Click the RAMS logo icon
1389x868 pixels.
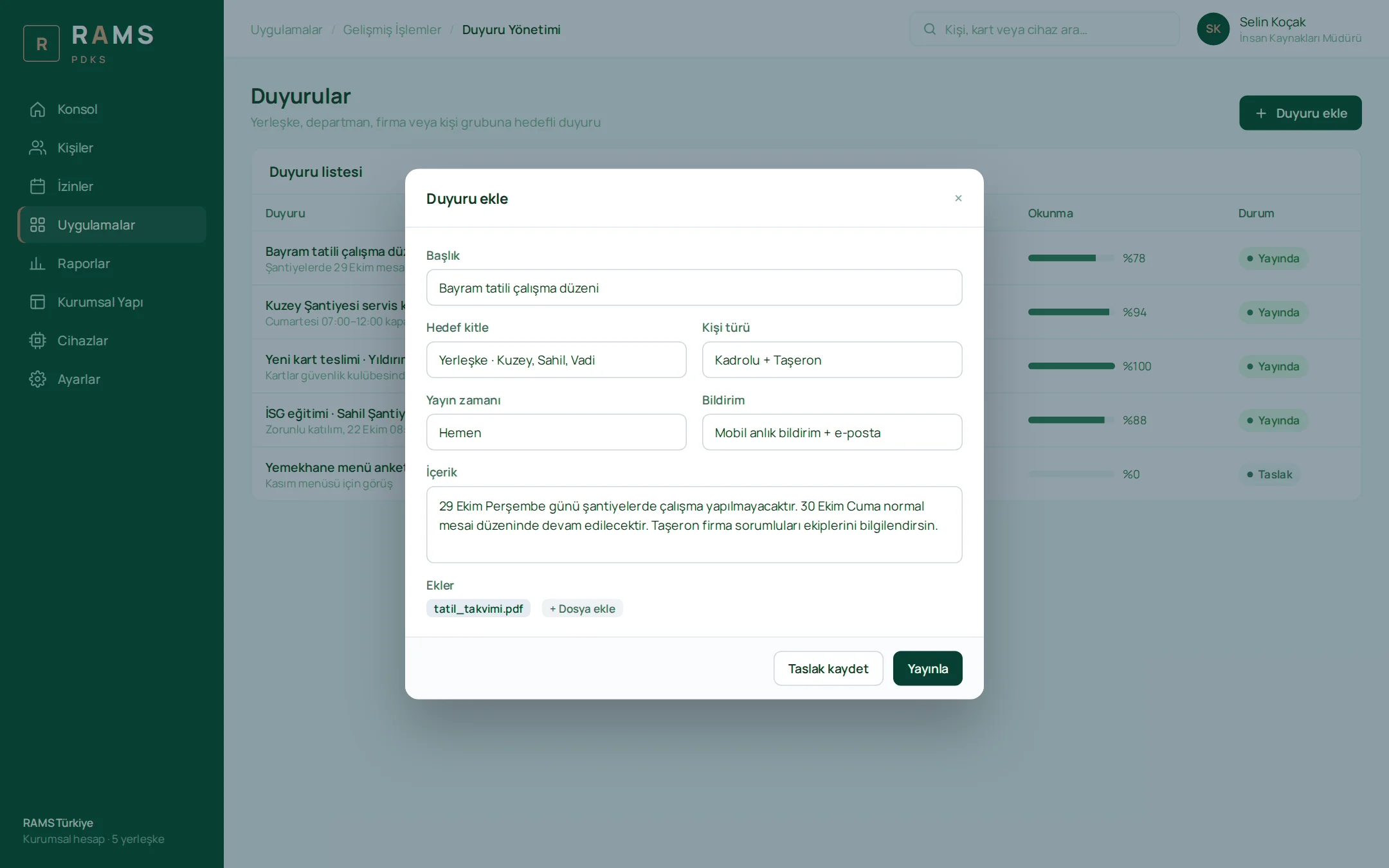42,44
